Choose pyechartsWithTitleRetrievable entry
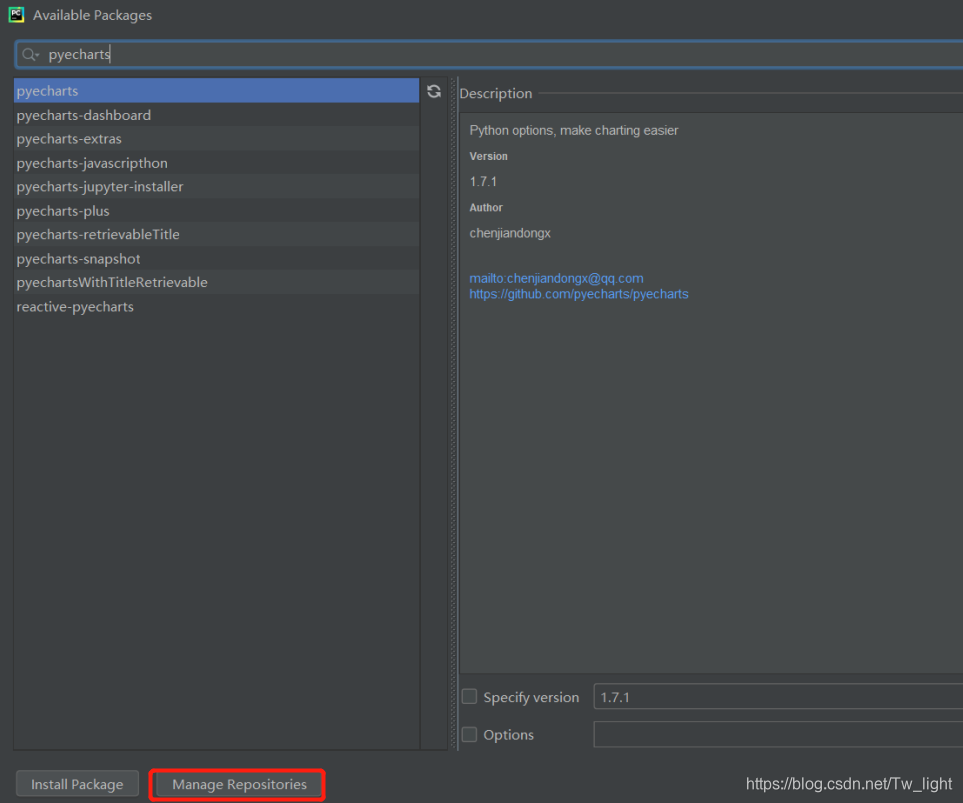Screen dimensions: 963x803 click(x=216, y=283)
